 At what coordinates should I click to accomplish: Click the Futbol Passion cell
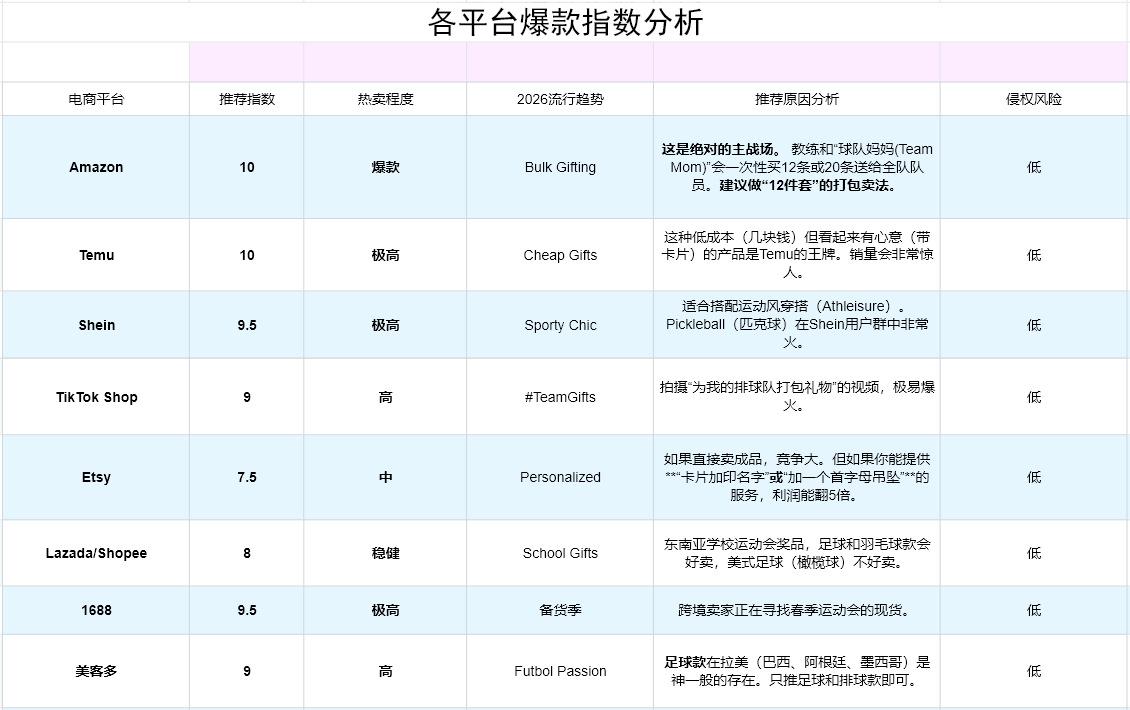[x=560, y=671]
